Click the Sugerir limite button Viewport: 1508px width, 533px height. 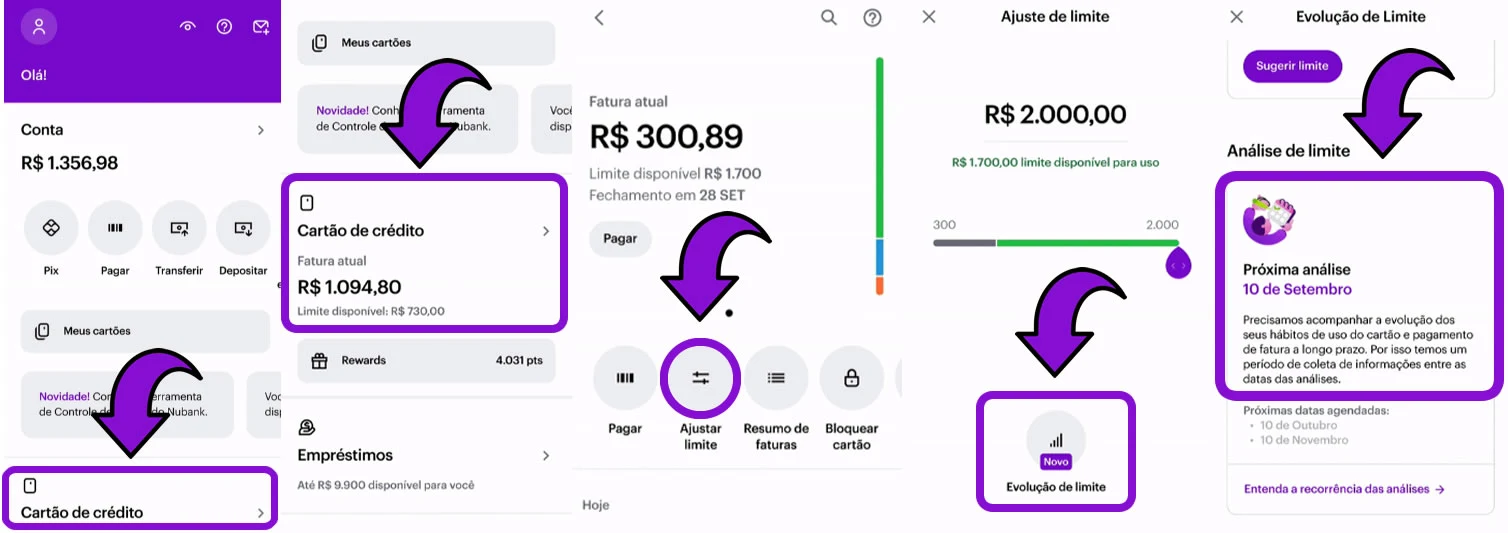click(1292, 66)
